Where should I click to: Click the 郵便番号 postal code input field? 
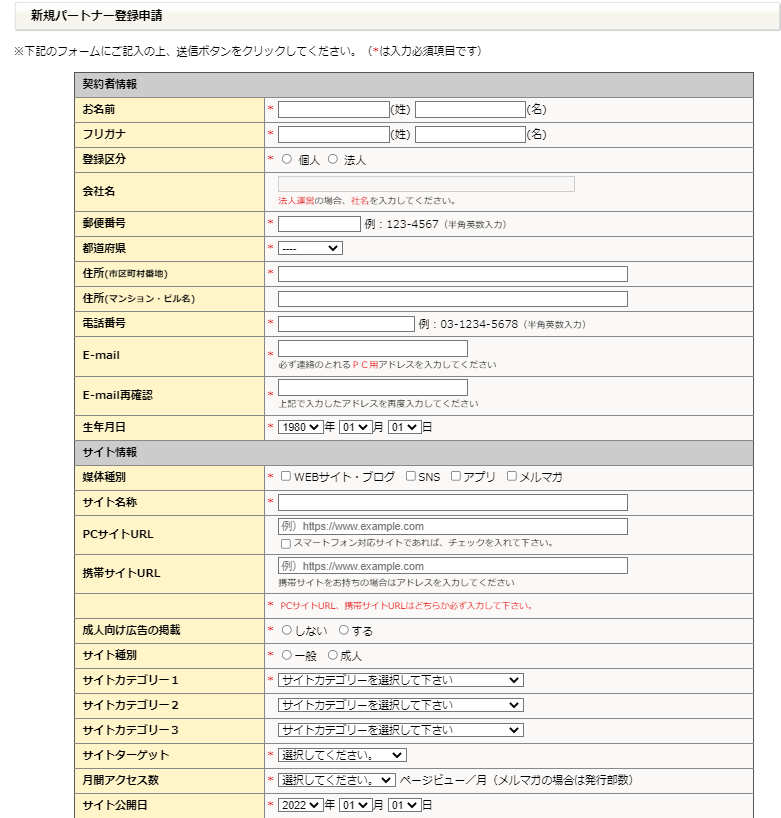pyautogui.click(x=319, y=224)
